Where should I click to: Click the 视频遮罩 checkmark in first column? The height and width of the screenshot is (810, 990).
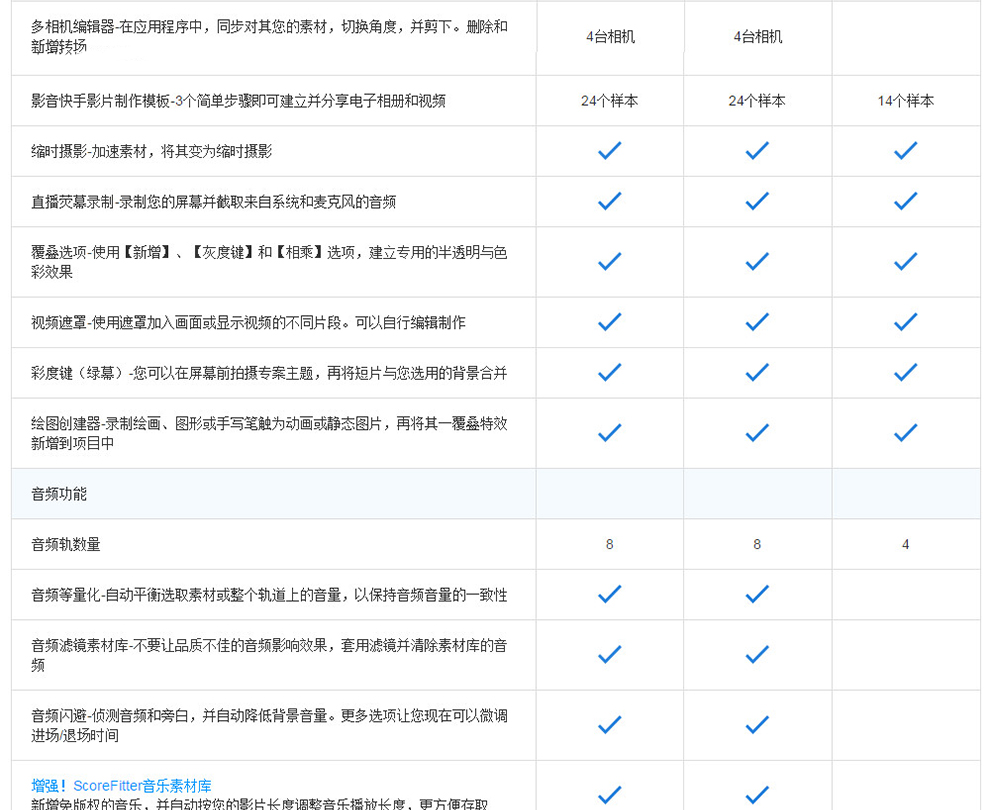pyautogui.click(x=608, y=322)
